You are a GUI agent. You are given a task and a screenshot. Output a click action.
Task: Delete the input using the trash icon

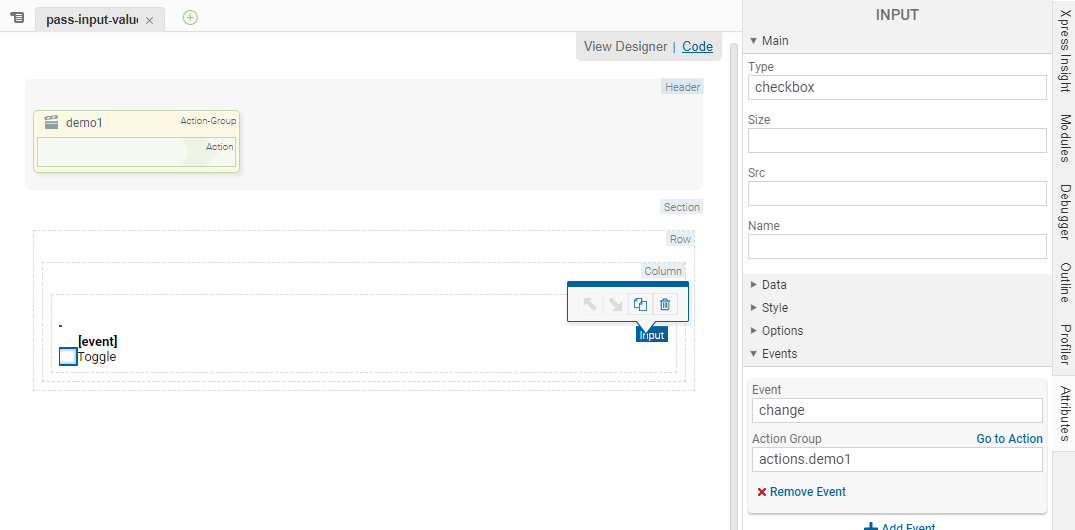coord(665,304)
